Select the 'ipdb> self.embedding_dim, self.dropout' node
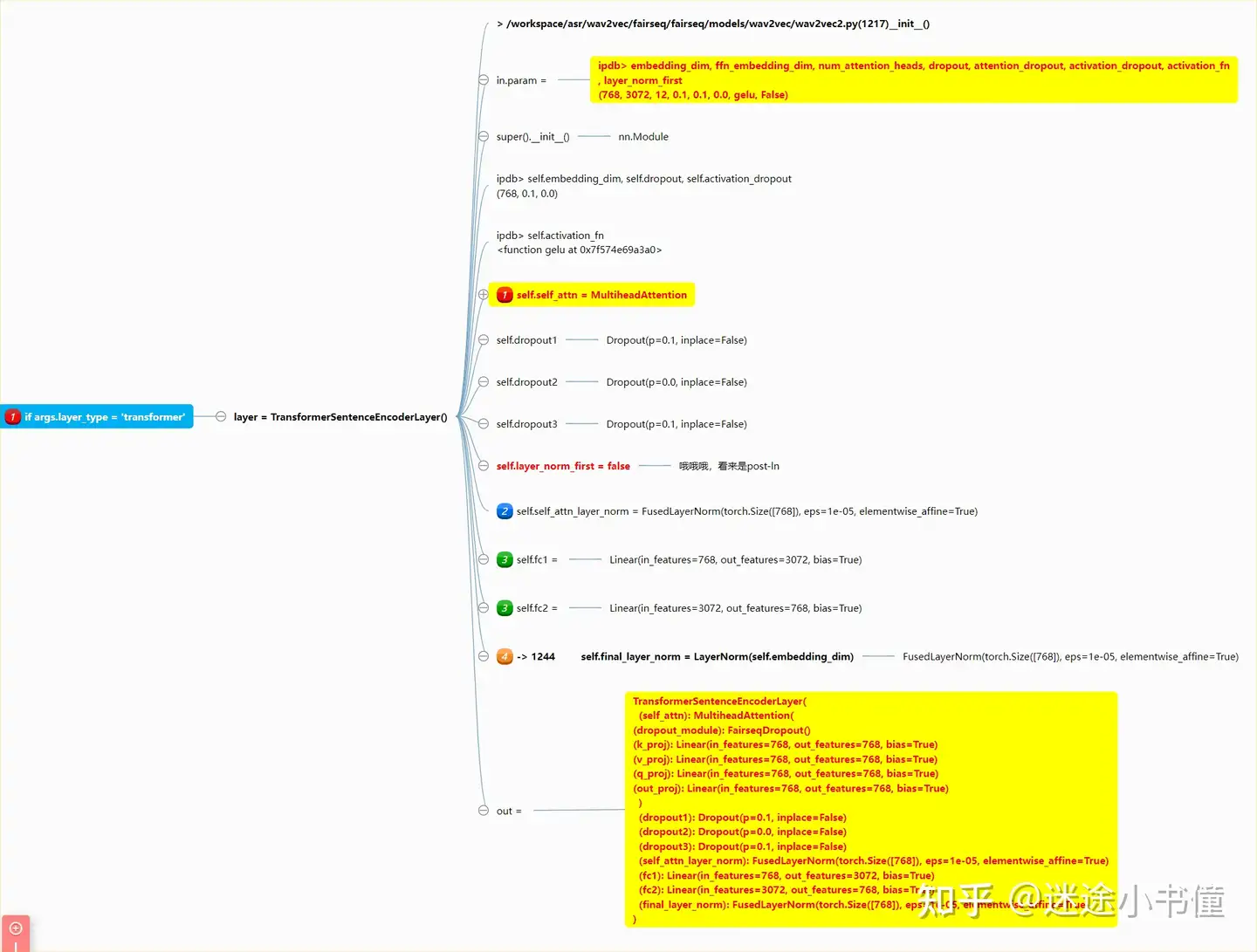Image resolution: width=1257 pixels, height=952 pixels. point(644,186)
